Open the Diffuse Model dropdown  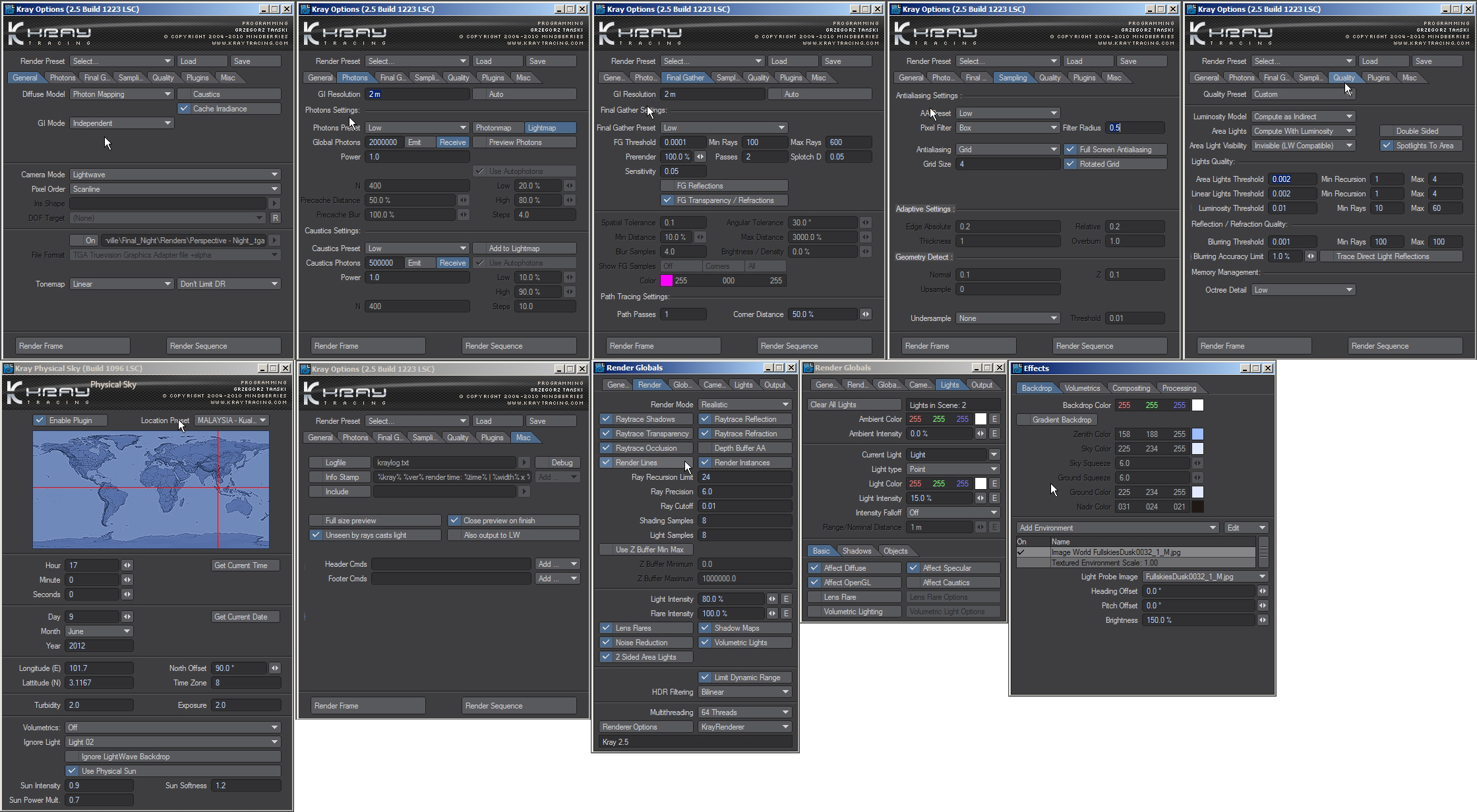(x=121, y=94)
